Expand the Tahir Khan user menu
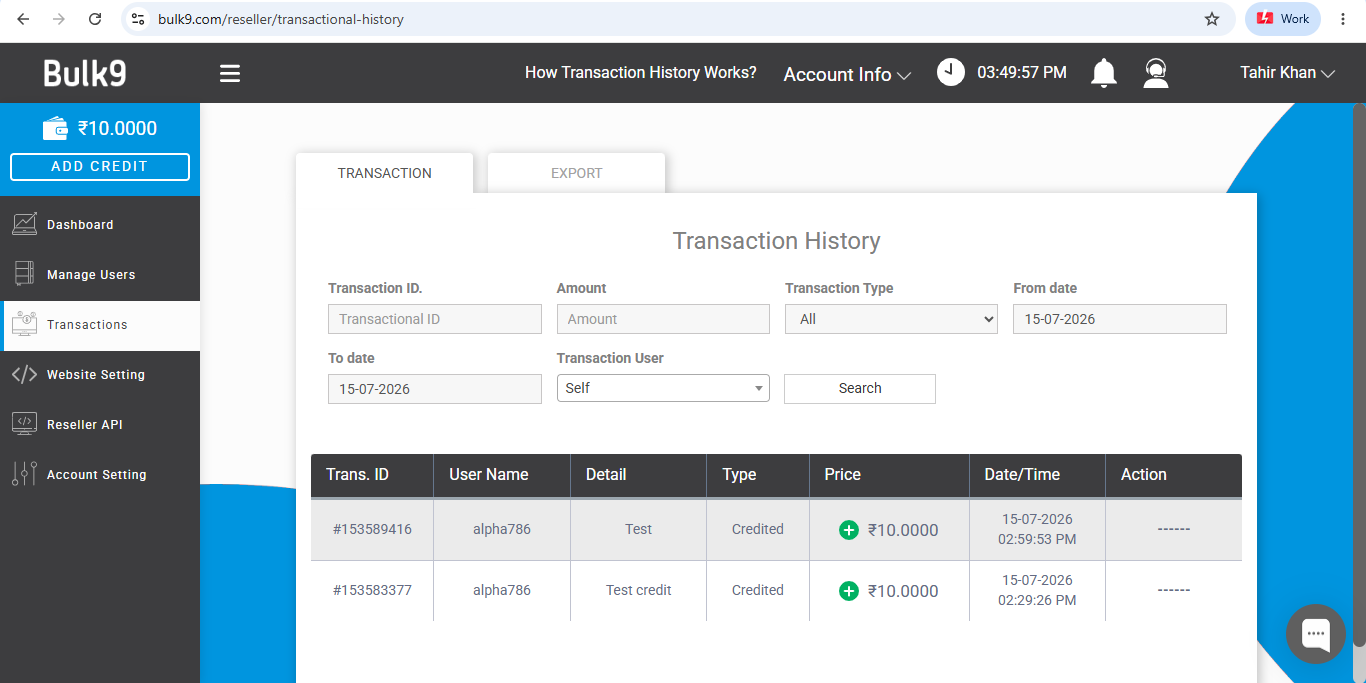The image size is (1366, 683). pos(1288,73)
